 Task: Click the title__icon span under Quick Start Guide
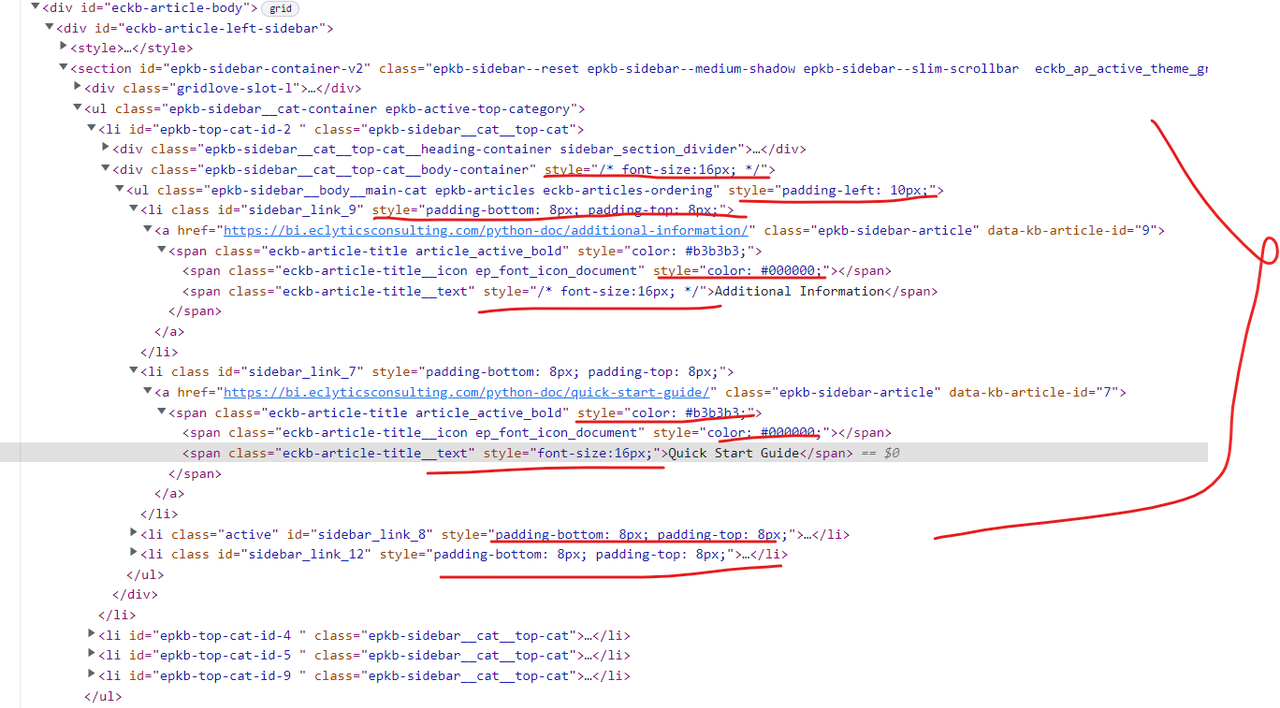[x=536, y=433]
